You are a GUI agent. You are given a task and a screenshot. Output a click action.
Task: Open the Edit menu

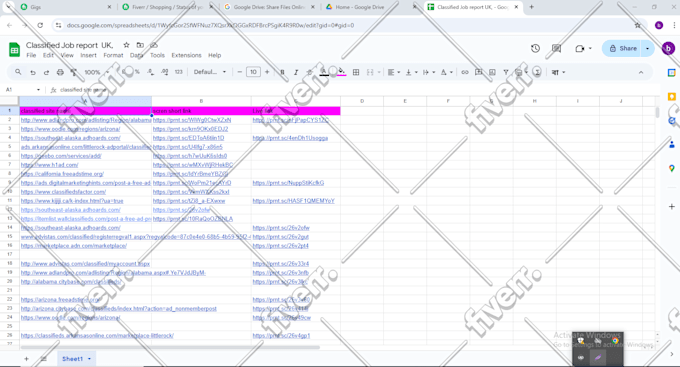click(48, 55)
